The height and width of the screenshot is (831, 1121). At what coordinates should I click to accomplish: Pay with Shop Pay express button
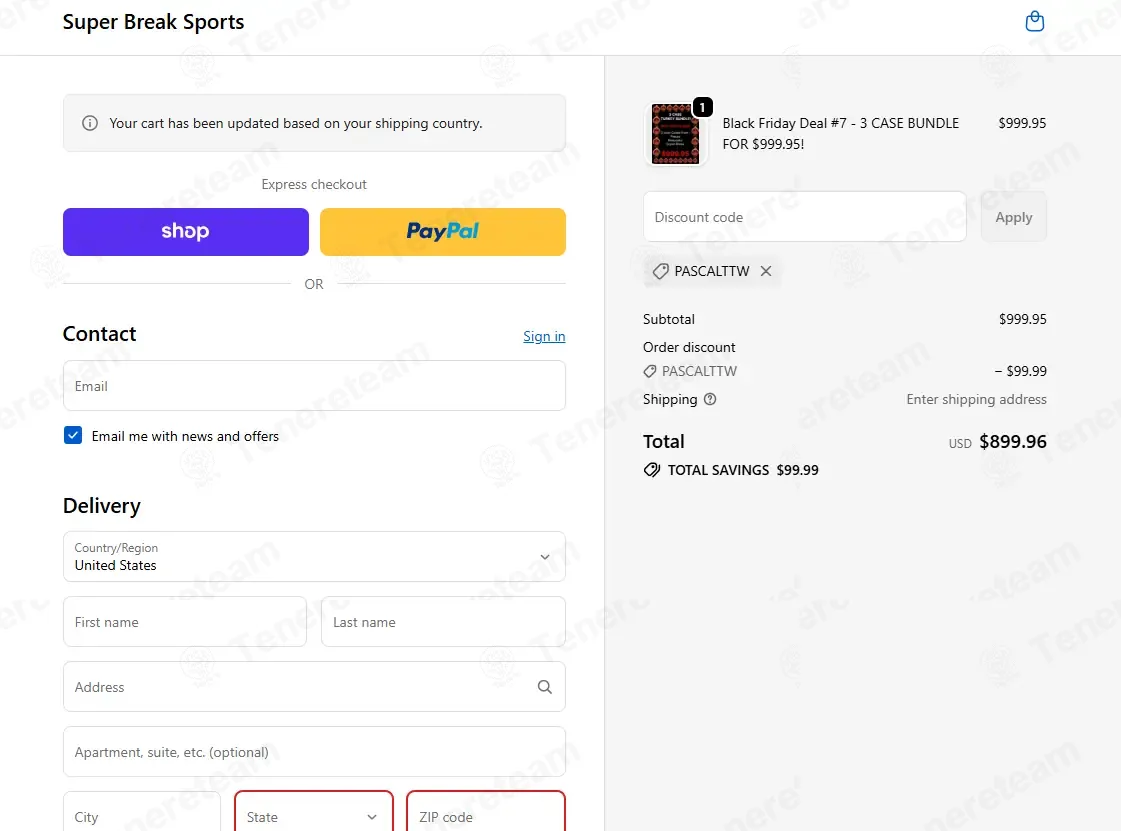pyautogui.click(x=186, y=232)
